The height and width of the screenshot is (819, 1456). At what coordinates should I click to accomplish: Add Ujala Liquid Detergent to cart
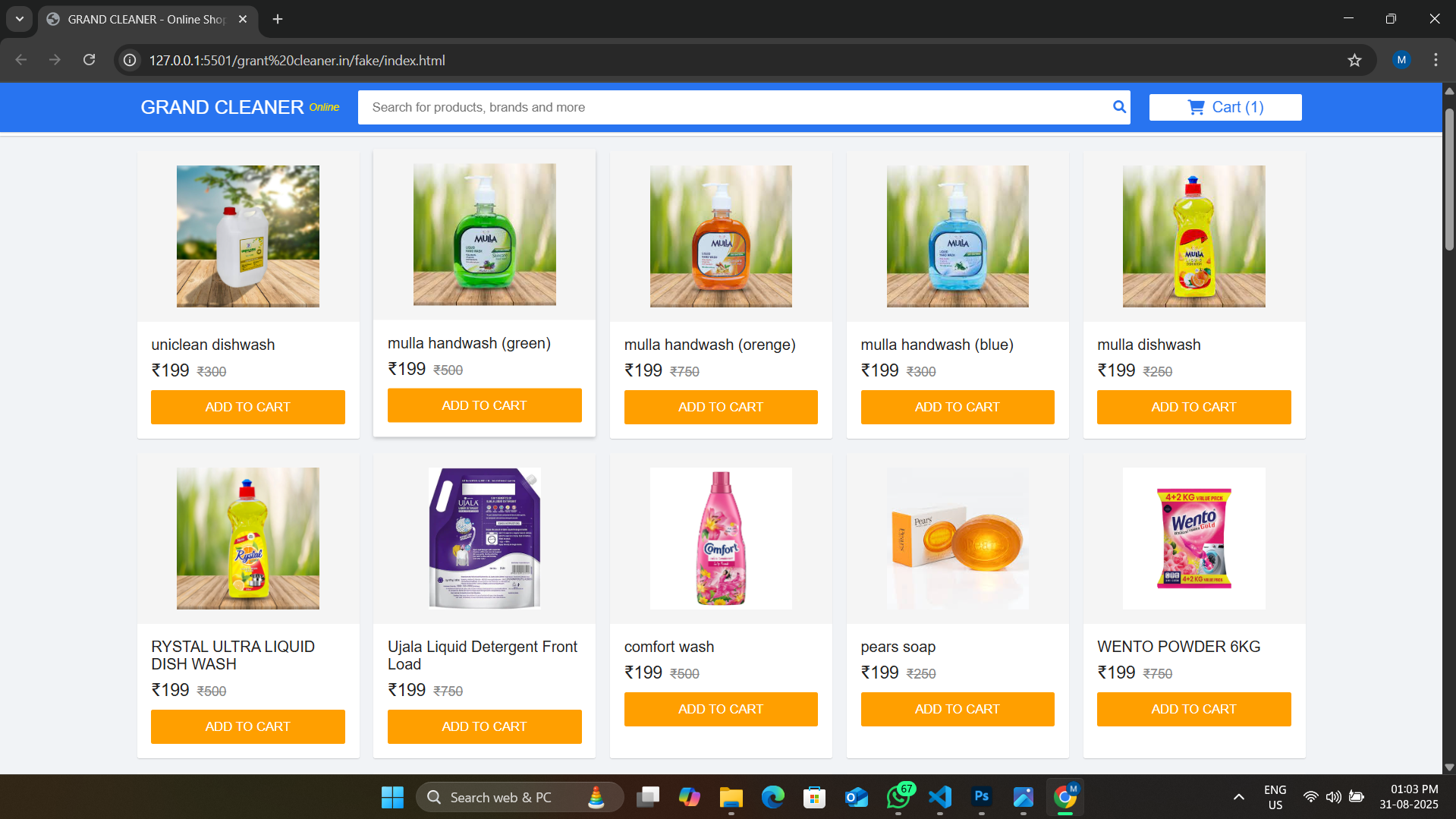[x=485, y=726]
